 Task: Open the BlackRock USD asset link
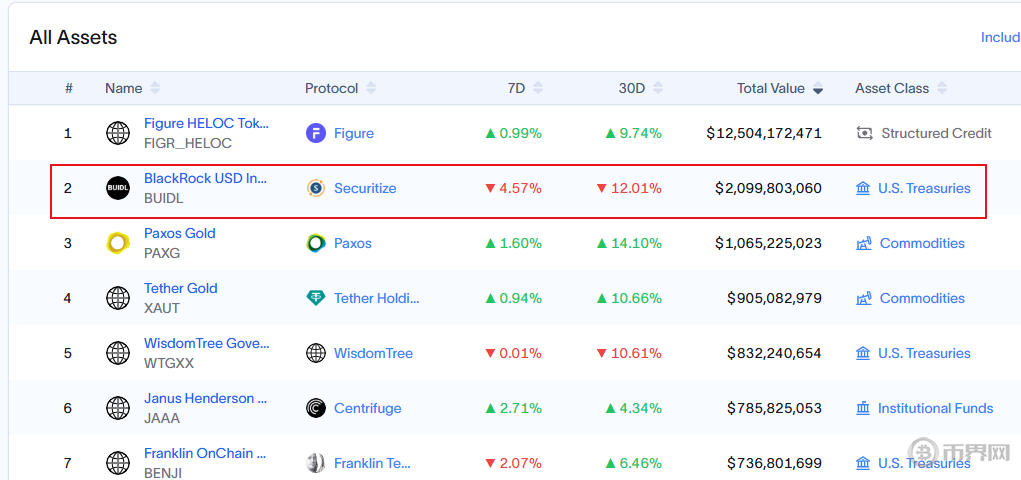click(205, 179)
